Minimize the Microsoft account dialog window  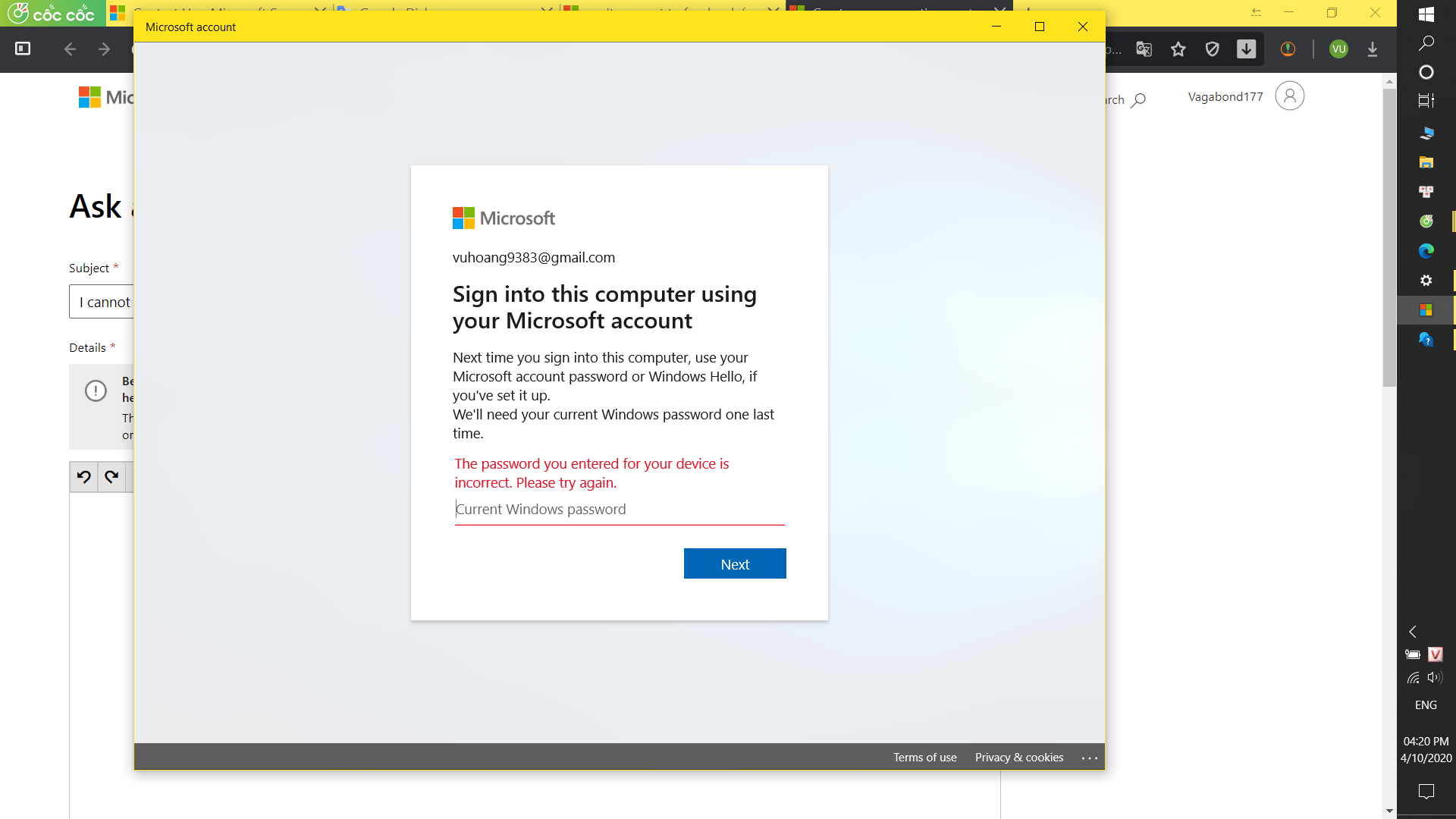996,27
